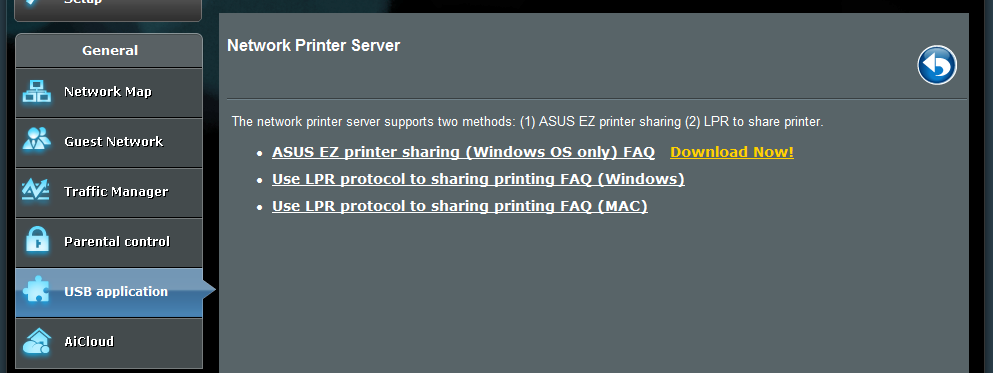This screenshot has height=373, width=993.
Task: Click the USB application puzzle-piece icon
Action: (37, 291)
